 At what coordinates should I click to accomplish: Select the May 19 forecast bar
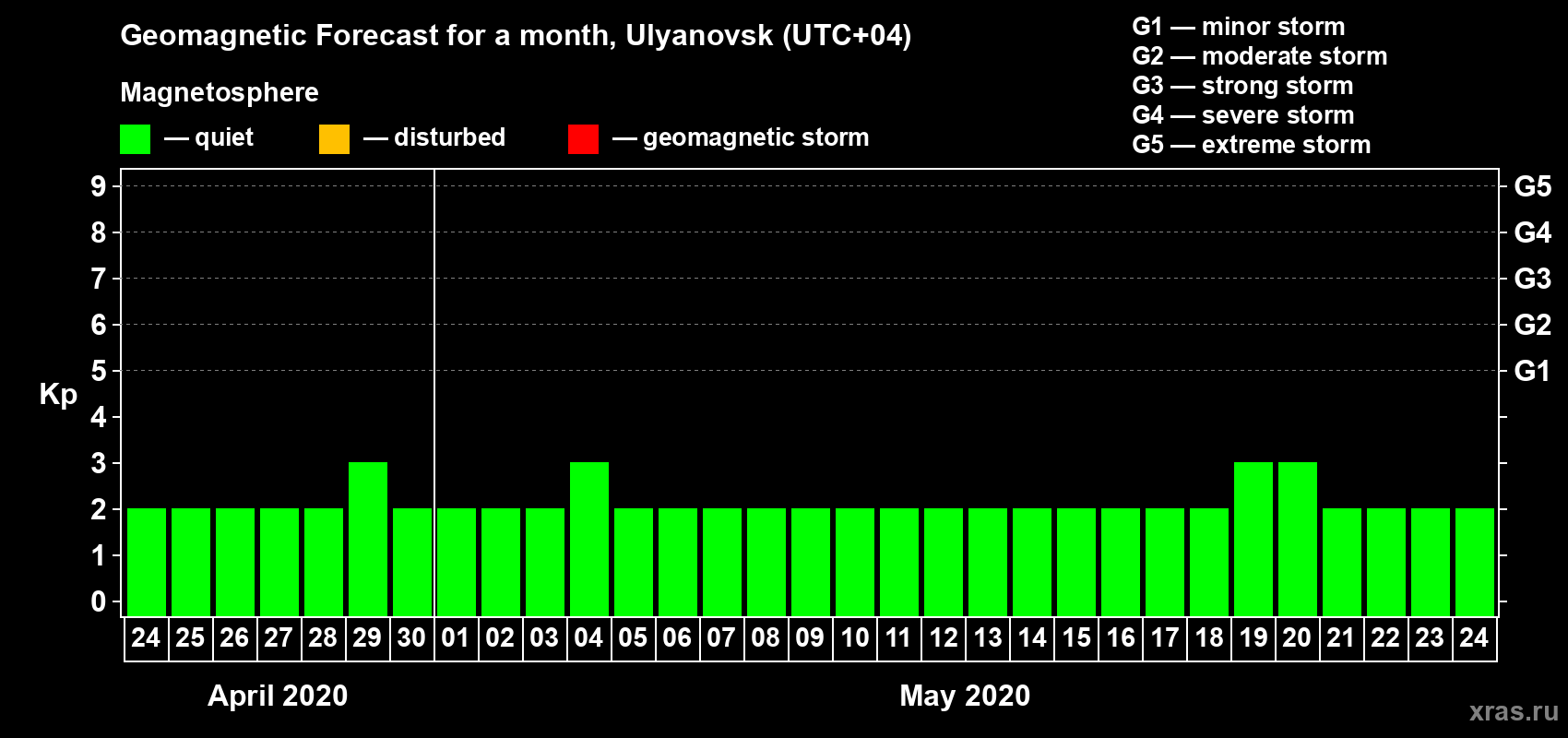pyautogui.click(x=1253, y=539)
